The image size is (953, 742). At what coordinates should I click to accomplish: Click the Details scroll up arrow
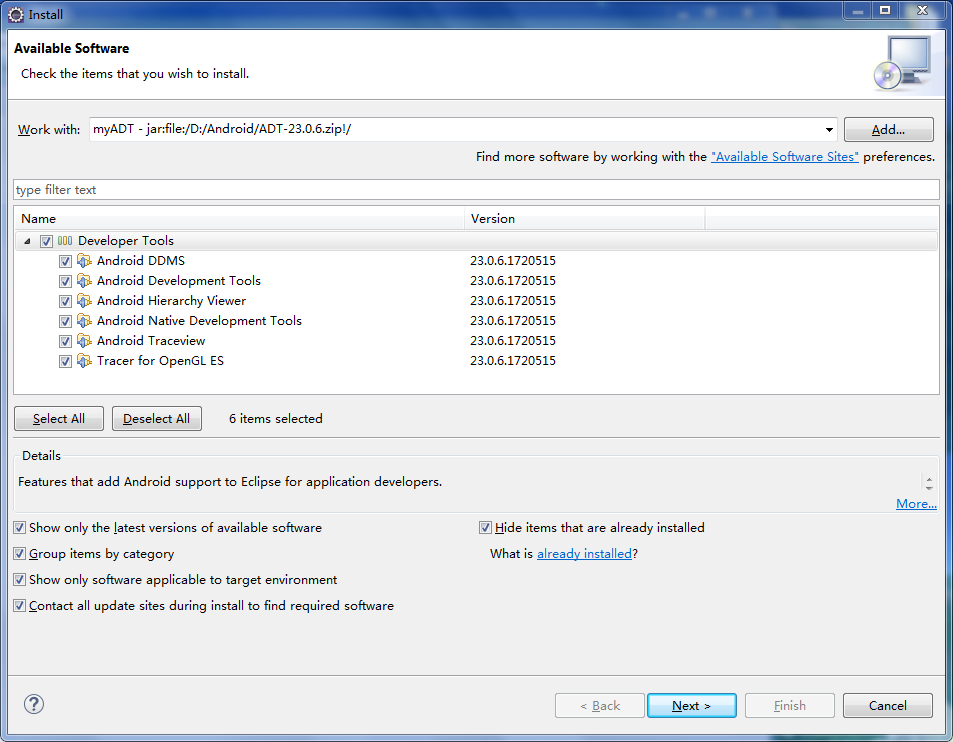click(x=929, y=478)
